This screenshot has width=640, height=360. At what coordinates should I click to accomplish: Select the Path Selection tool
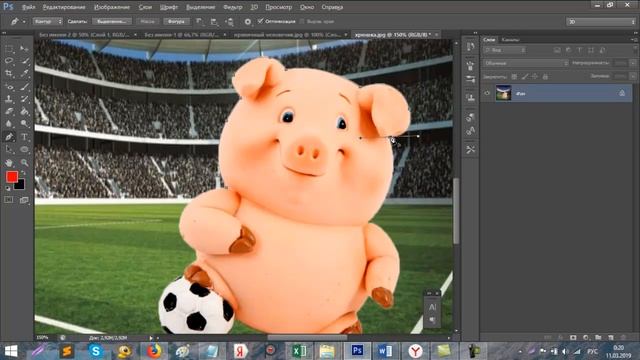pyautogui.click(x=9, y=149)
